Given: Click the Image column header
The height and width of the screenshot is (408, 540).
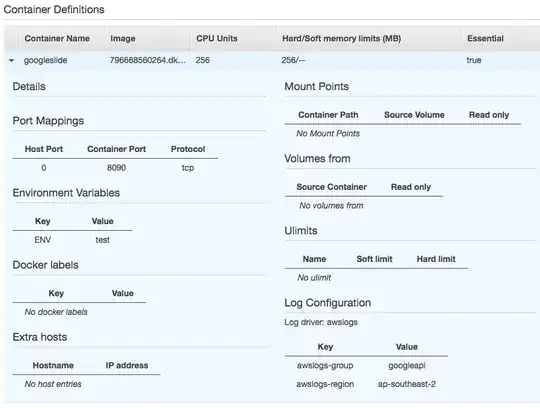Looking at the screenshot, I should 123,39.
